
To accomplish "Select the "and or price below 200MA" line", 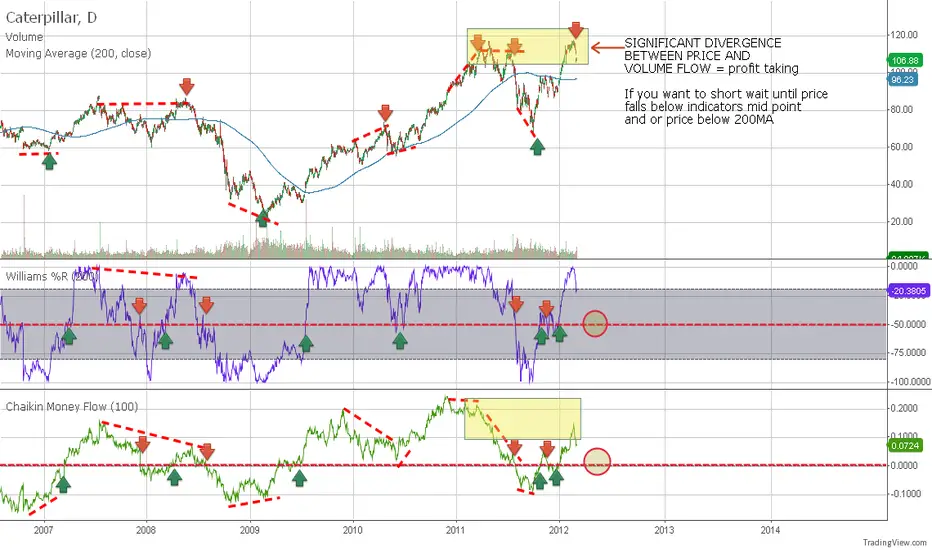I will (x=699, y=120).
